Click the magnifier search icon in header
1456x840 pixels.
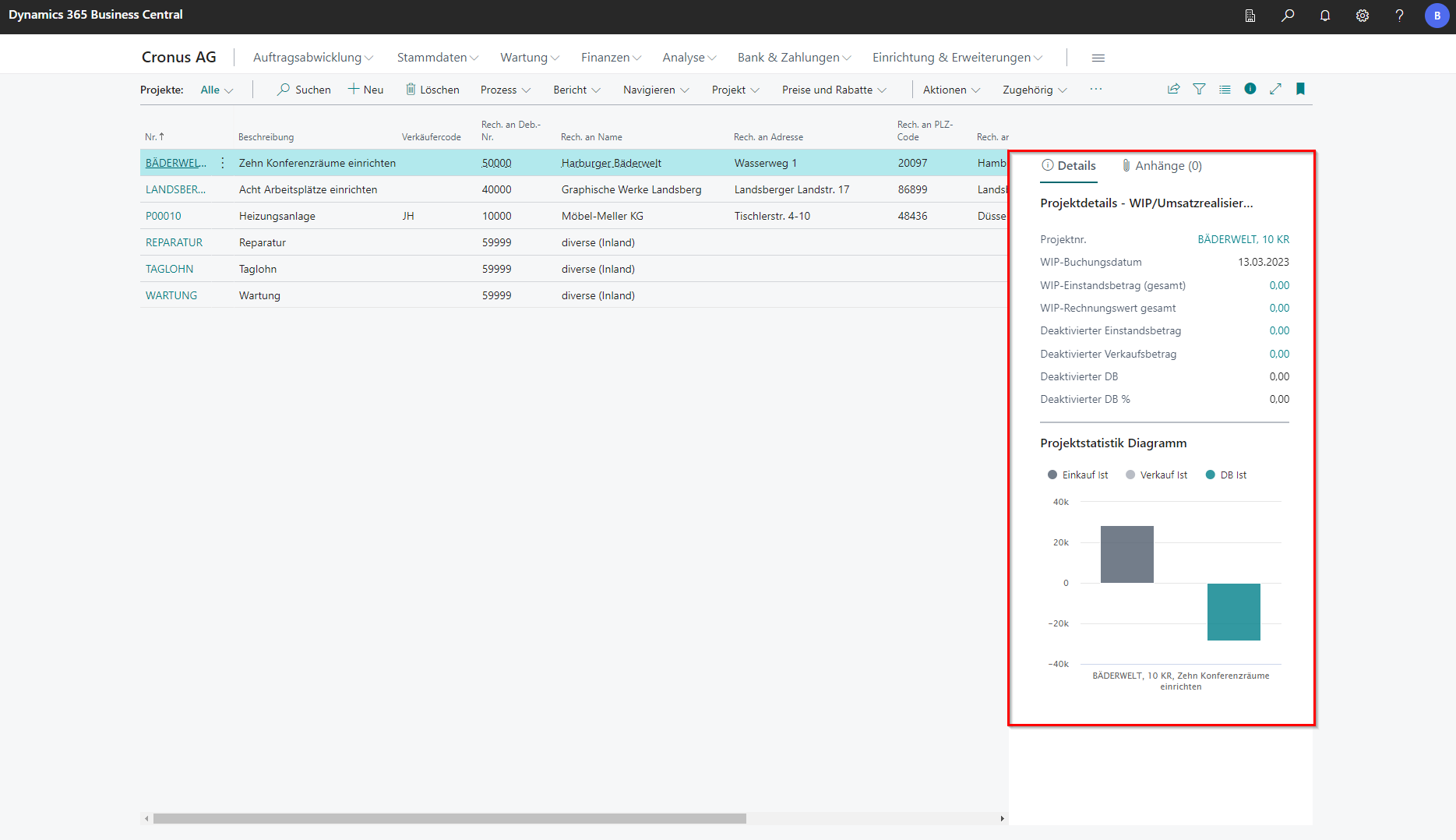(x=1288, y=16)
